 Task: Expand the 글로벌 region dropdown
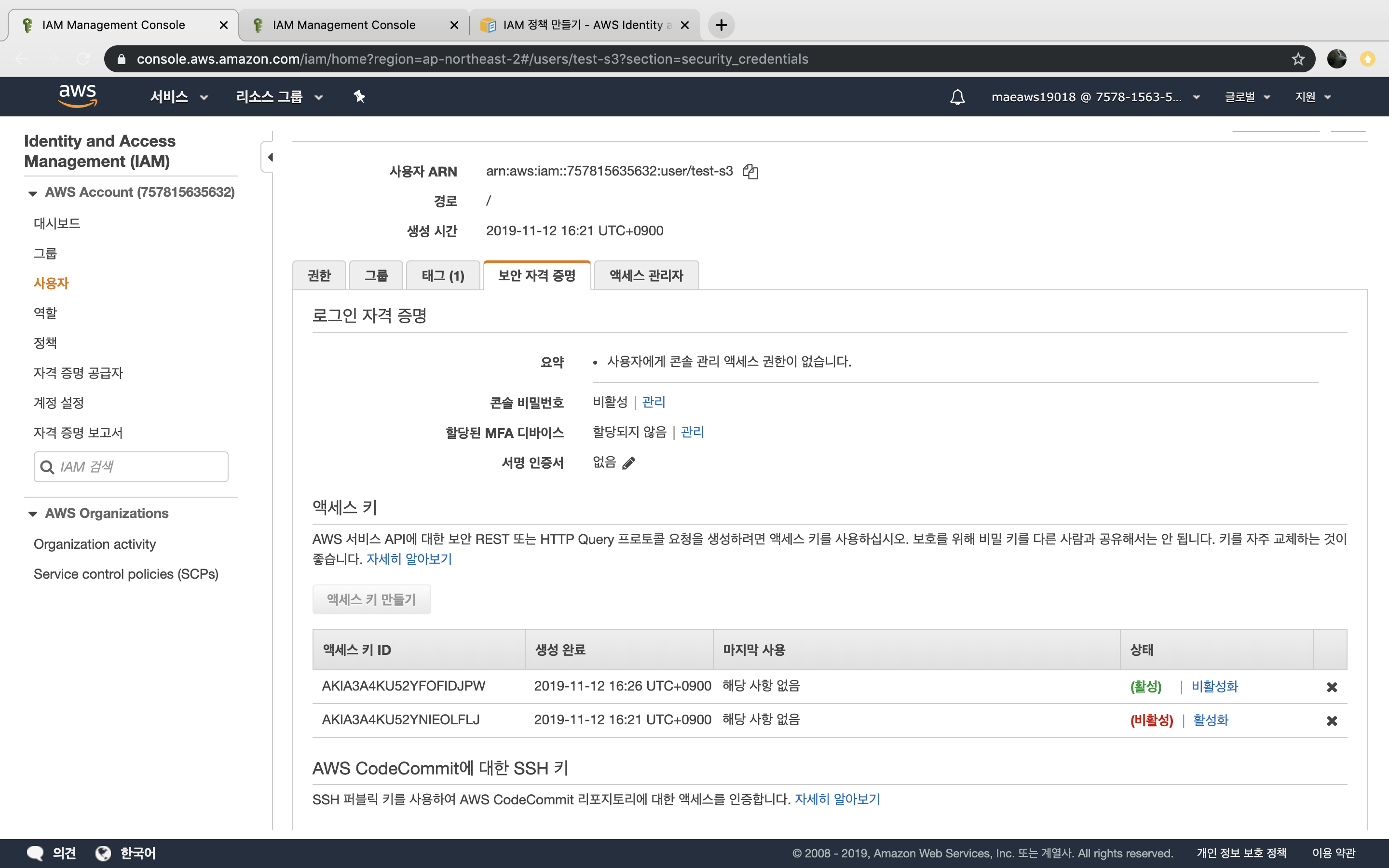(1247, 96)
